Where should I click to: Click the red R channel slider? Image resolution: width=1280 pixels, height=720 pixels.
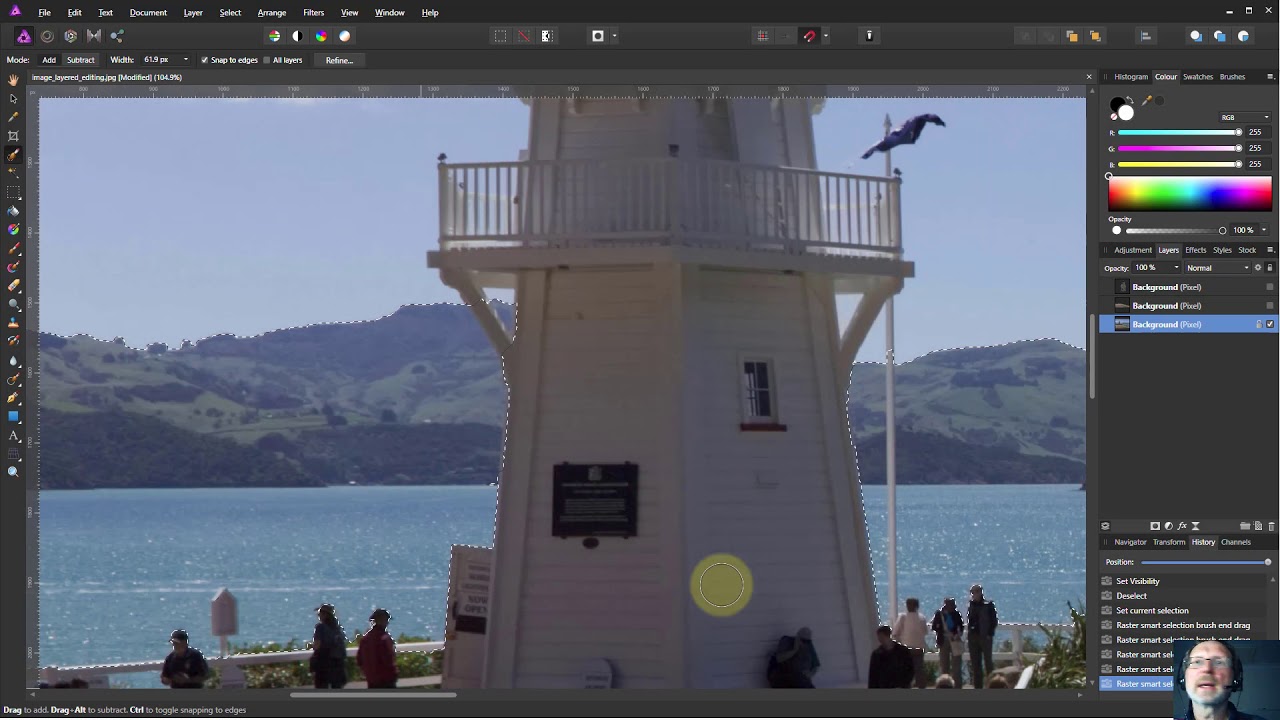(x=1179, y=132)
